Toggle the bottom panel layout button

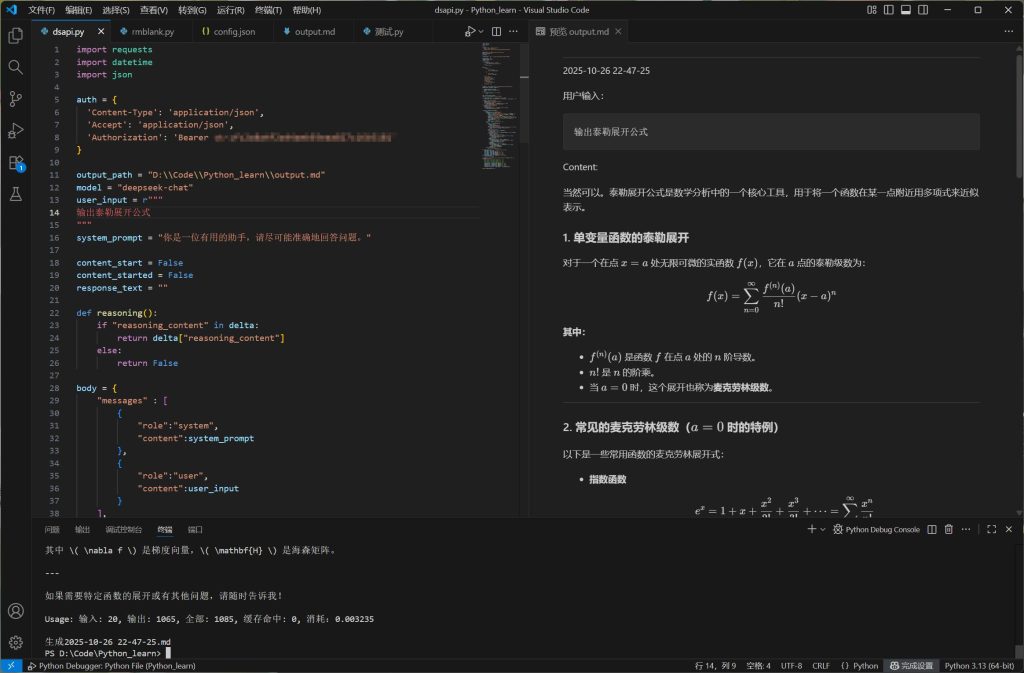906,10
